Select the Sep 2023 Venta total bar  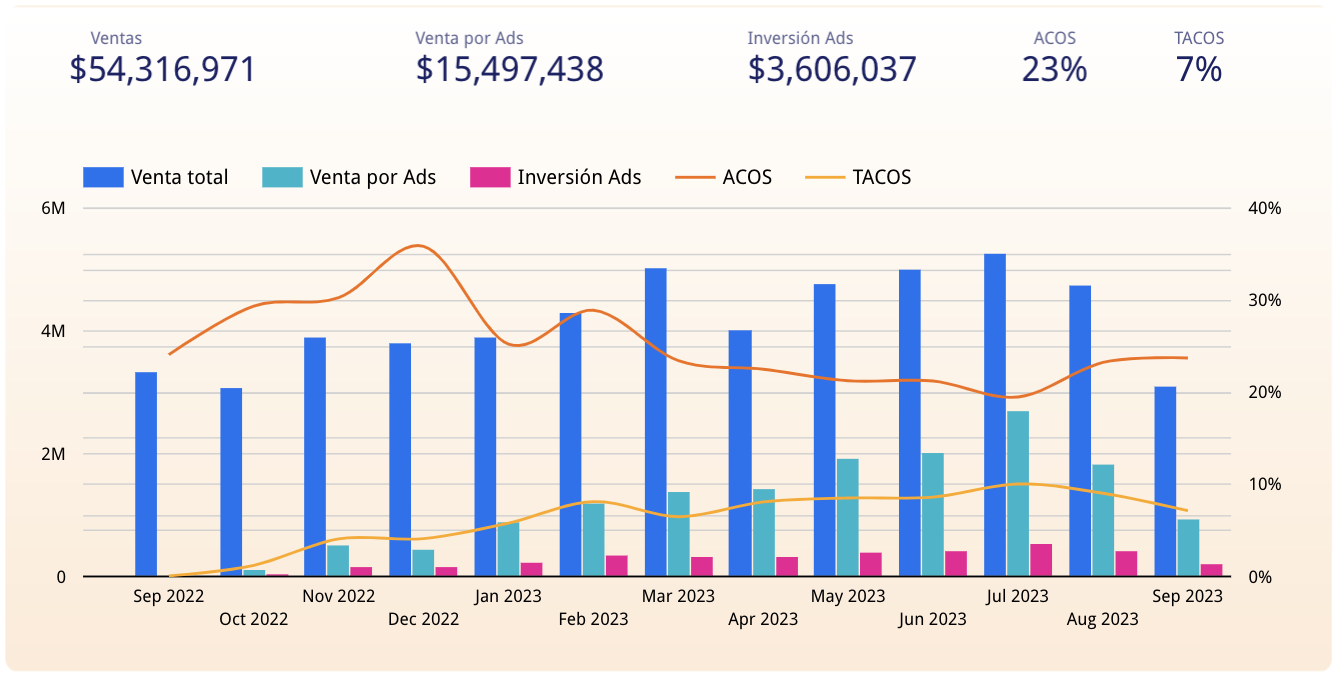(x=1165, y=481)
